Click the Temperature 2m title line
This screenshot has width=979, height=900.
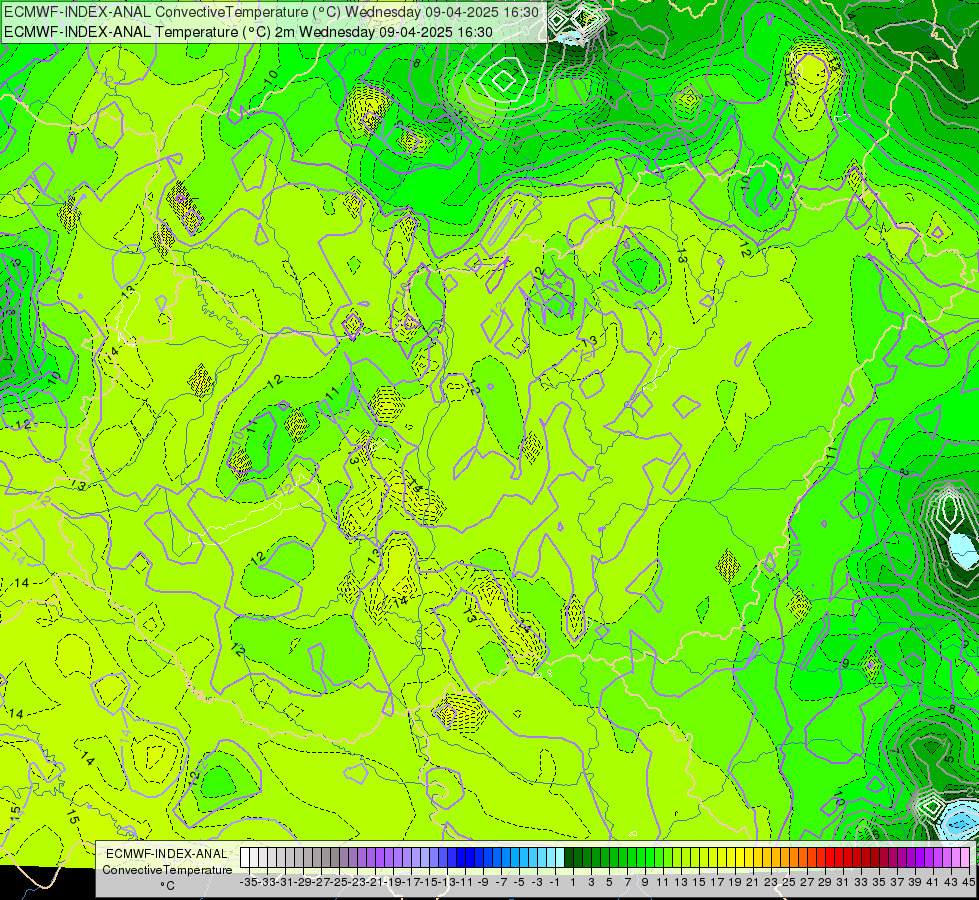pos(248,32)
